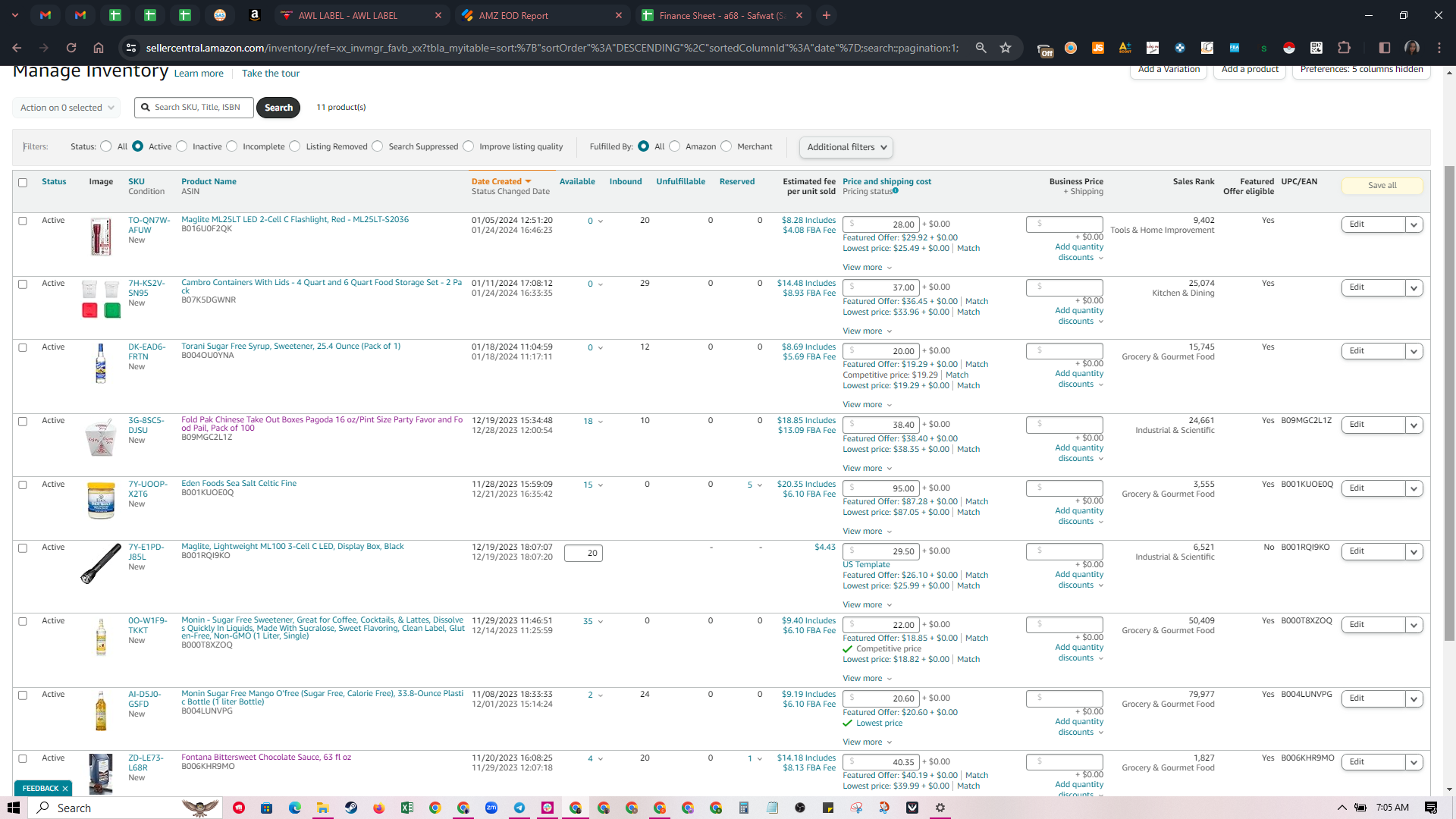This screenshot has height=819, width=1456.
Task: Click the Search SKU, Title, ISBN field
Action: point(194,108)
